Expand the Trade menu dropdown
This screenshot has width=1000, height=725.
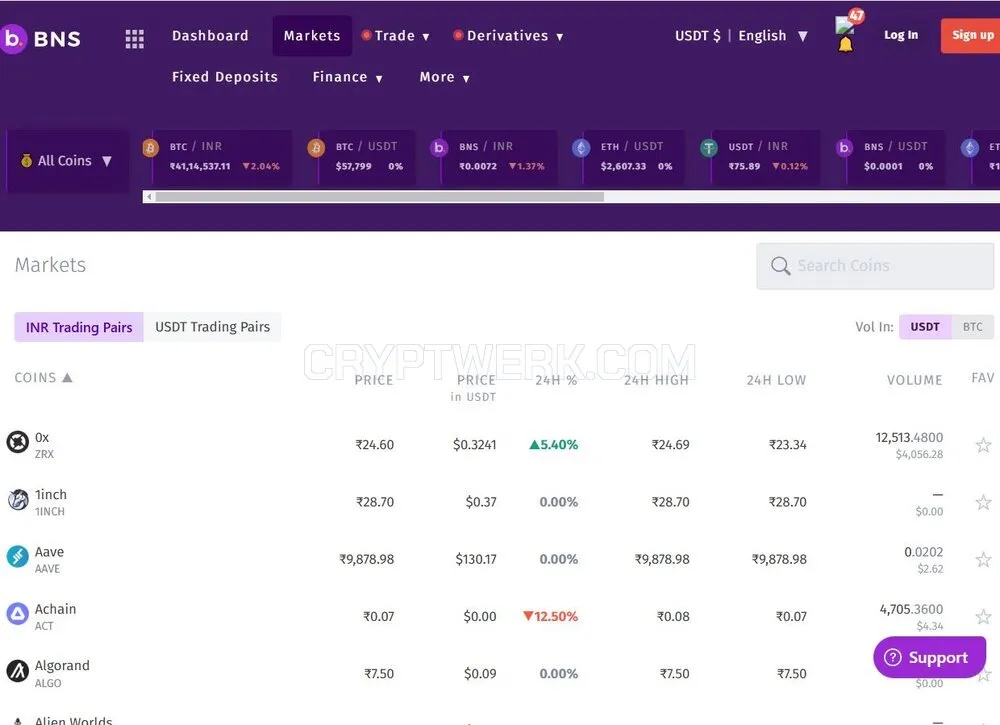pos(395,36)
